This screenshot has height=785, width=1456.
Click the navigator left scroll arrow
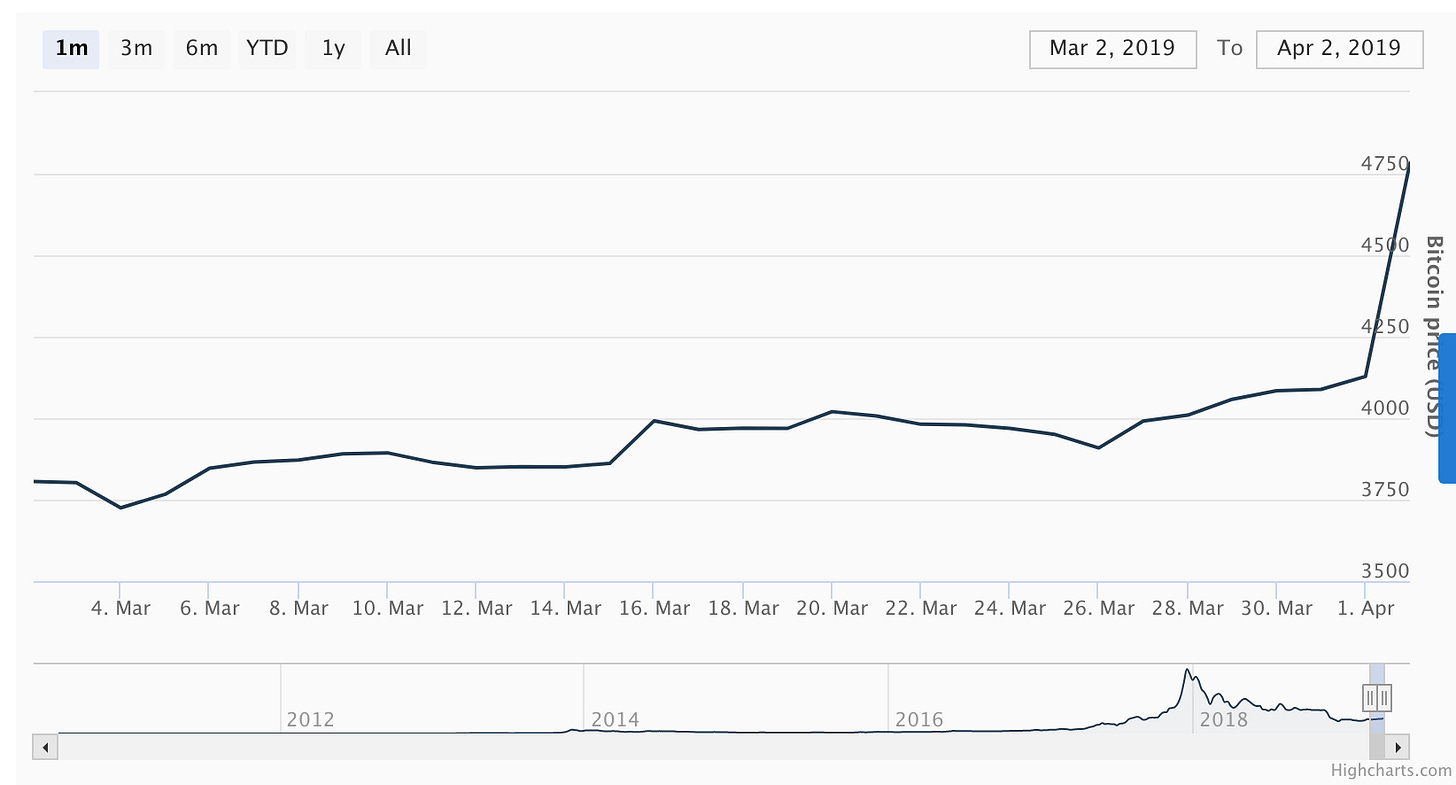[x=45, y=746]
